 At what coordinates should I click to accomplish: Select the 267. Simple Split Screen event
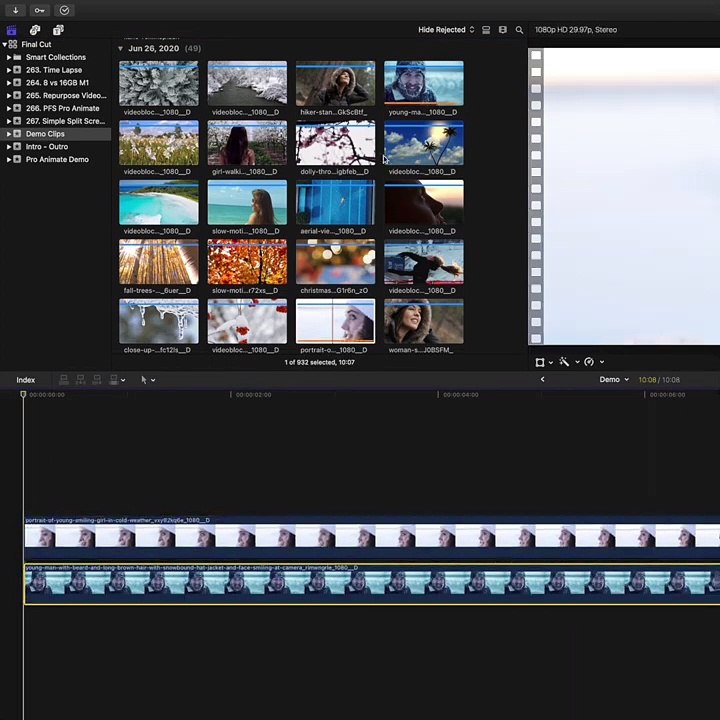pyautogui.click(x=56, y=121)
